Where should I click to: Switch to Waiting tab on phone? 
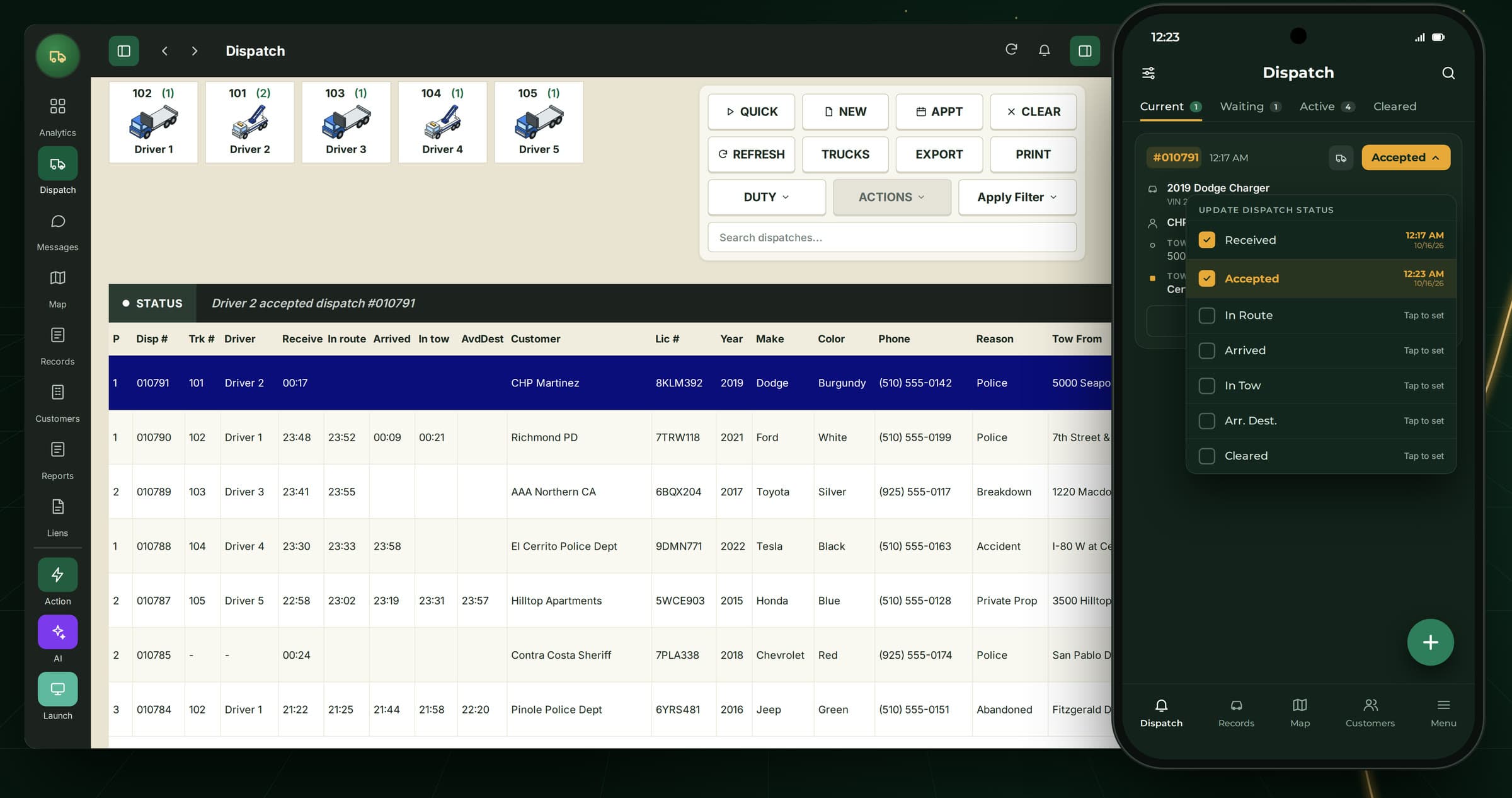pos(1251,107)
